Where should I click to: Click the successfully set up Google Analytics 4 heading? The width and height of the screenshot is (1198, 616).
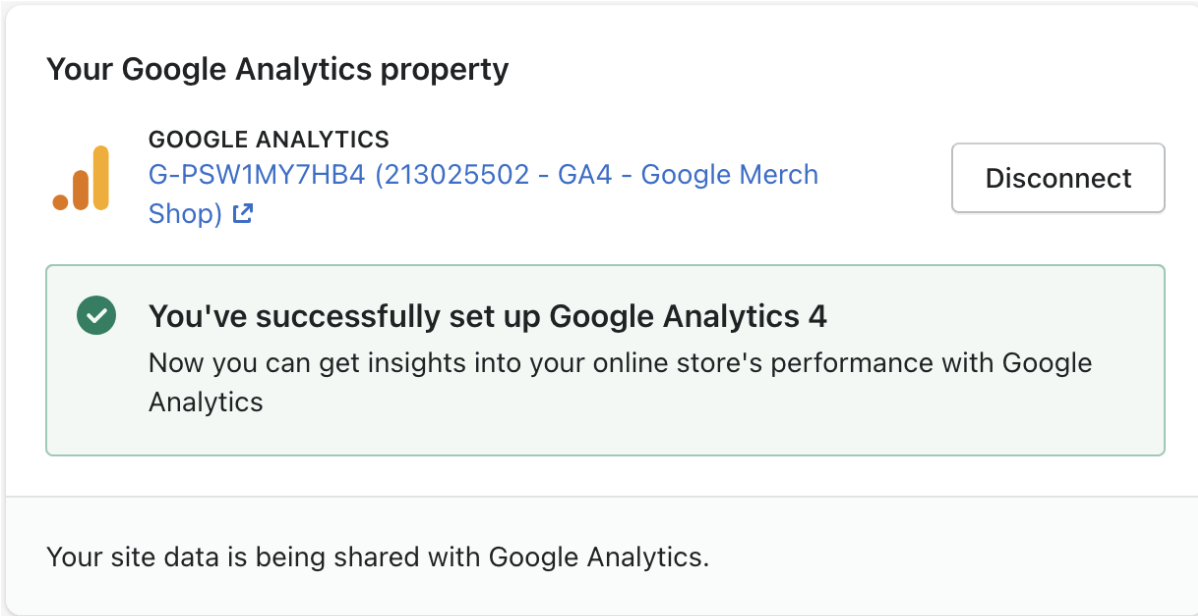[487, 316]
